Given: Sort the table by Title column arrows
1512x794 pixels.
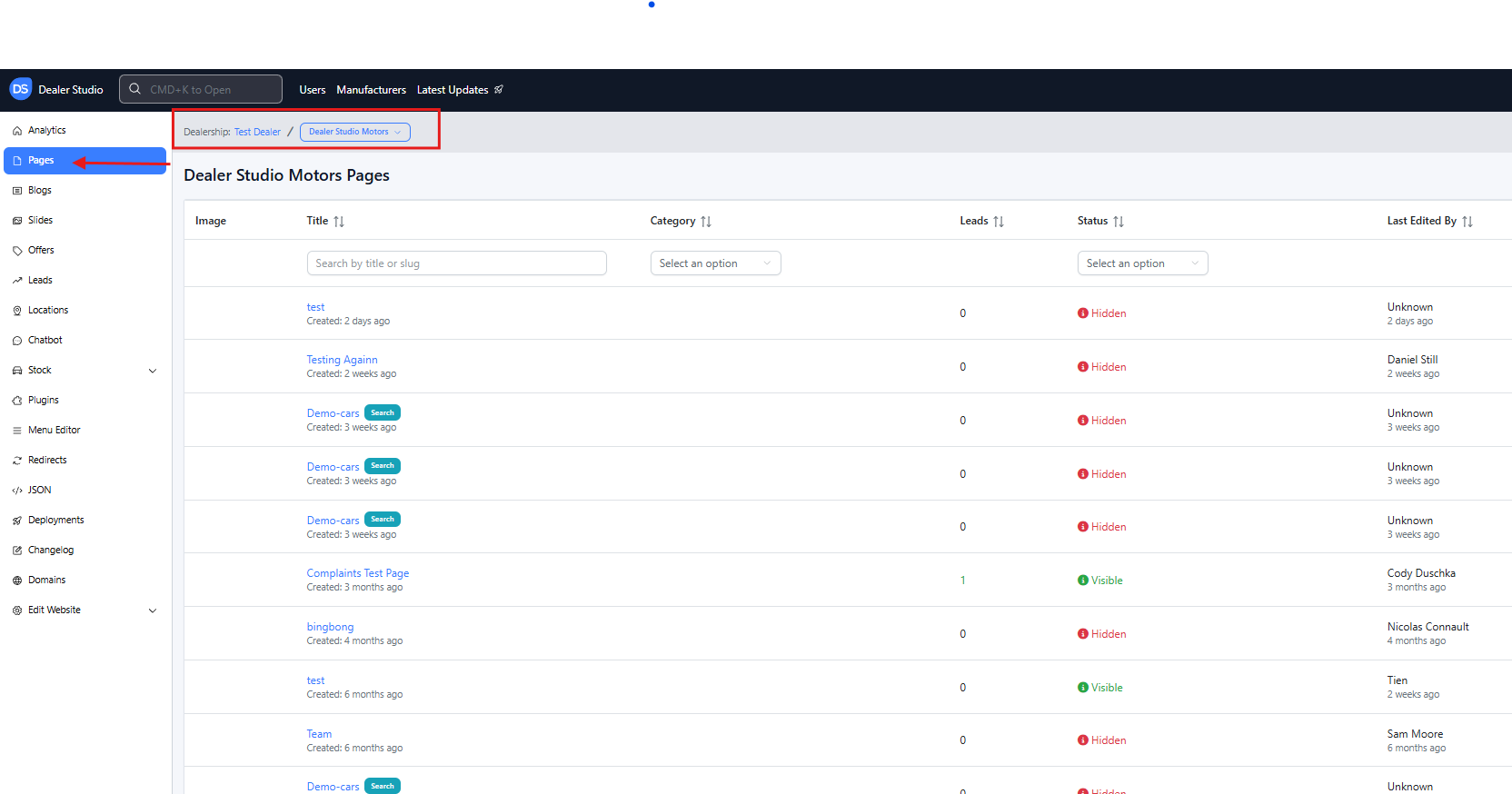Looking at the screenshot, I should tap(339, 222).
